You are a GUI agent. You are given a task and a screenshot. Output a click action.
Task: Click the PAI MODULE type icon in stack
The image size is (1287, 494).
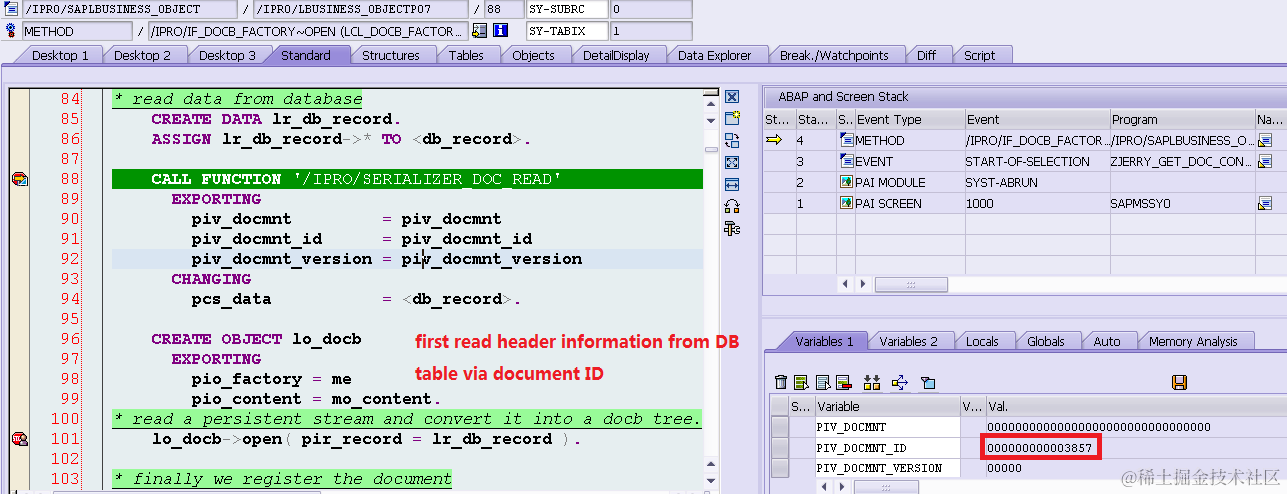click(847, 182)
